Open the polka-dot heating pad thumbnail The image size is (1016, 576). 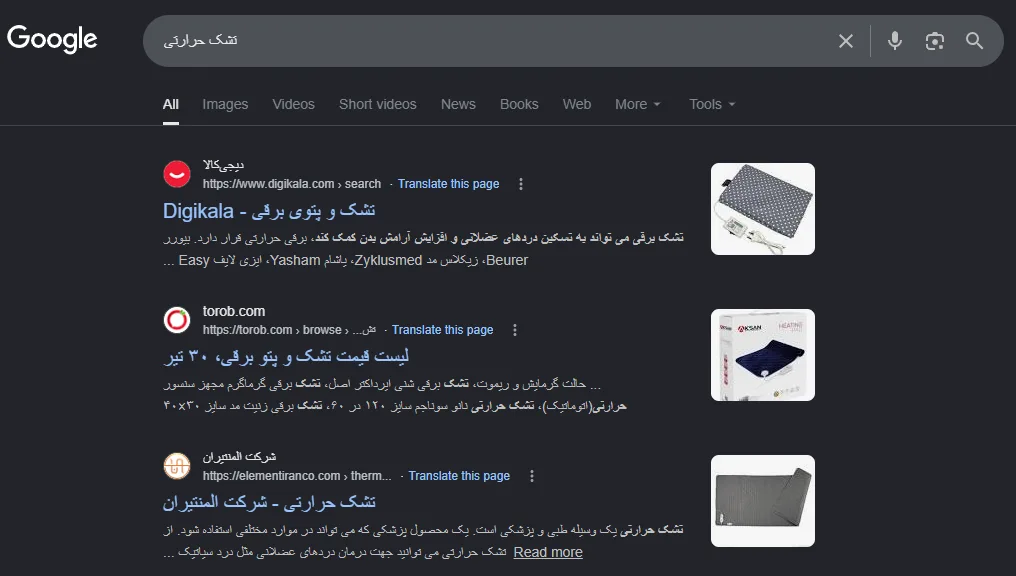coord(763,209)
